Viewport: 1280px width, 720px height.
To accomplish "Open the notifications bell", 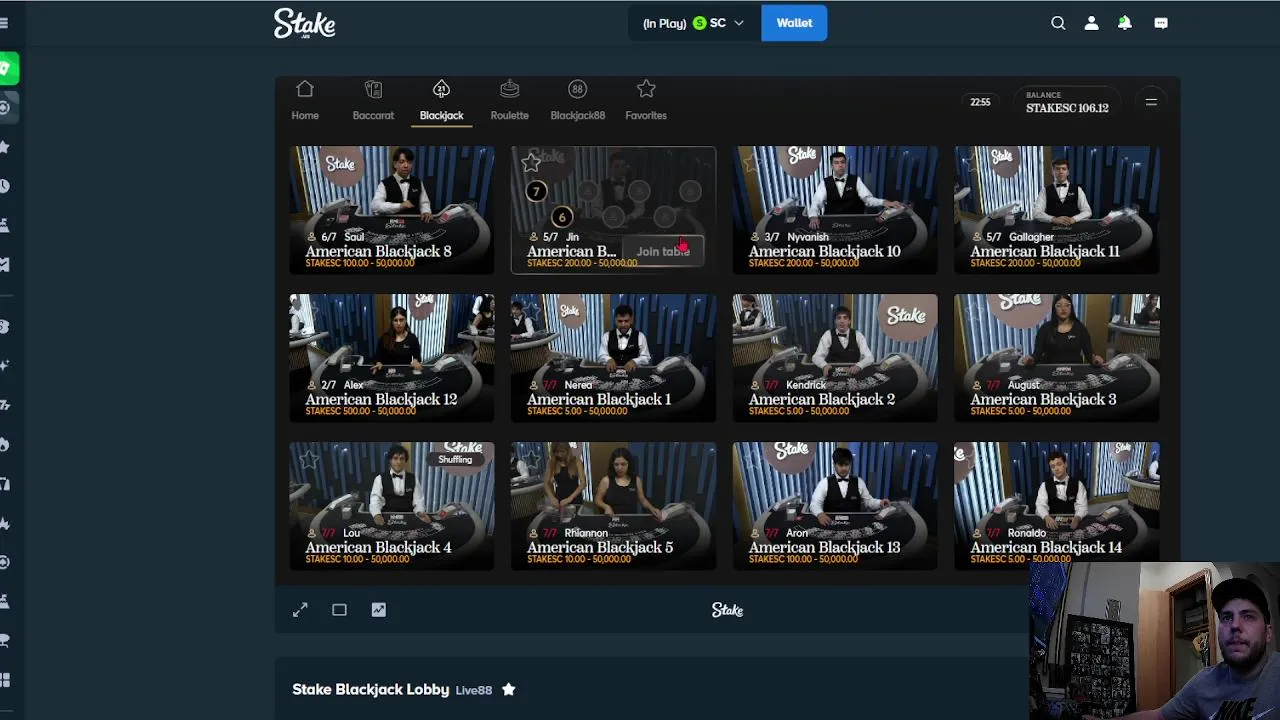I will 1125,23.
